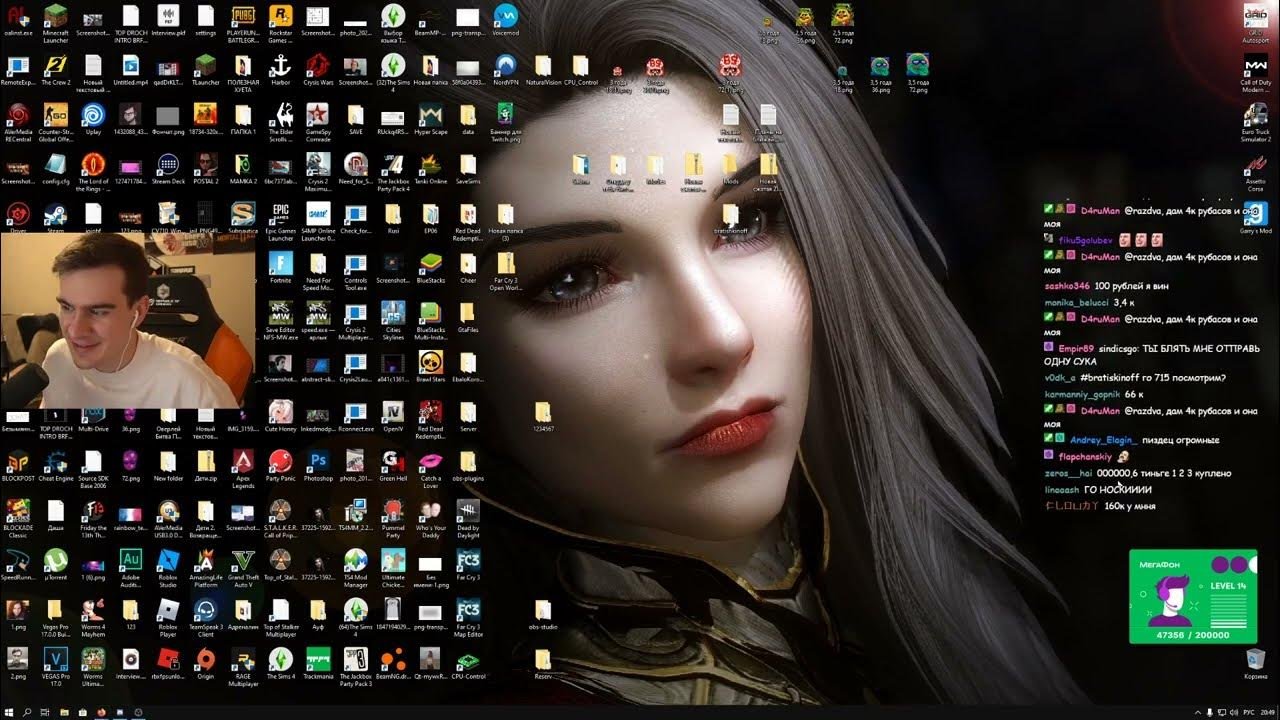
Task: Click the taskbar search icon
Action: coord(27,712)
